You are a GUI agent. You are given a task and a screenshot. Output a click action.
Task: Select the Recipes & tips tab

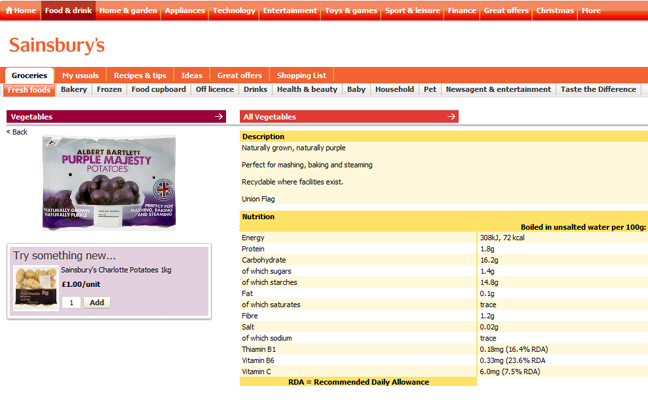tap(140, 76)
